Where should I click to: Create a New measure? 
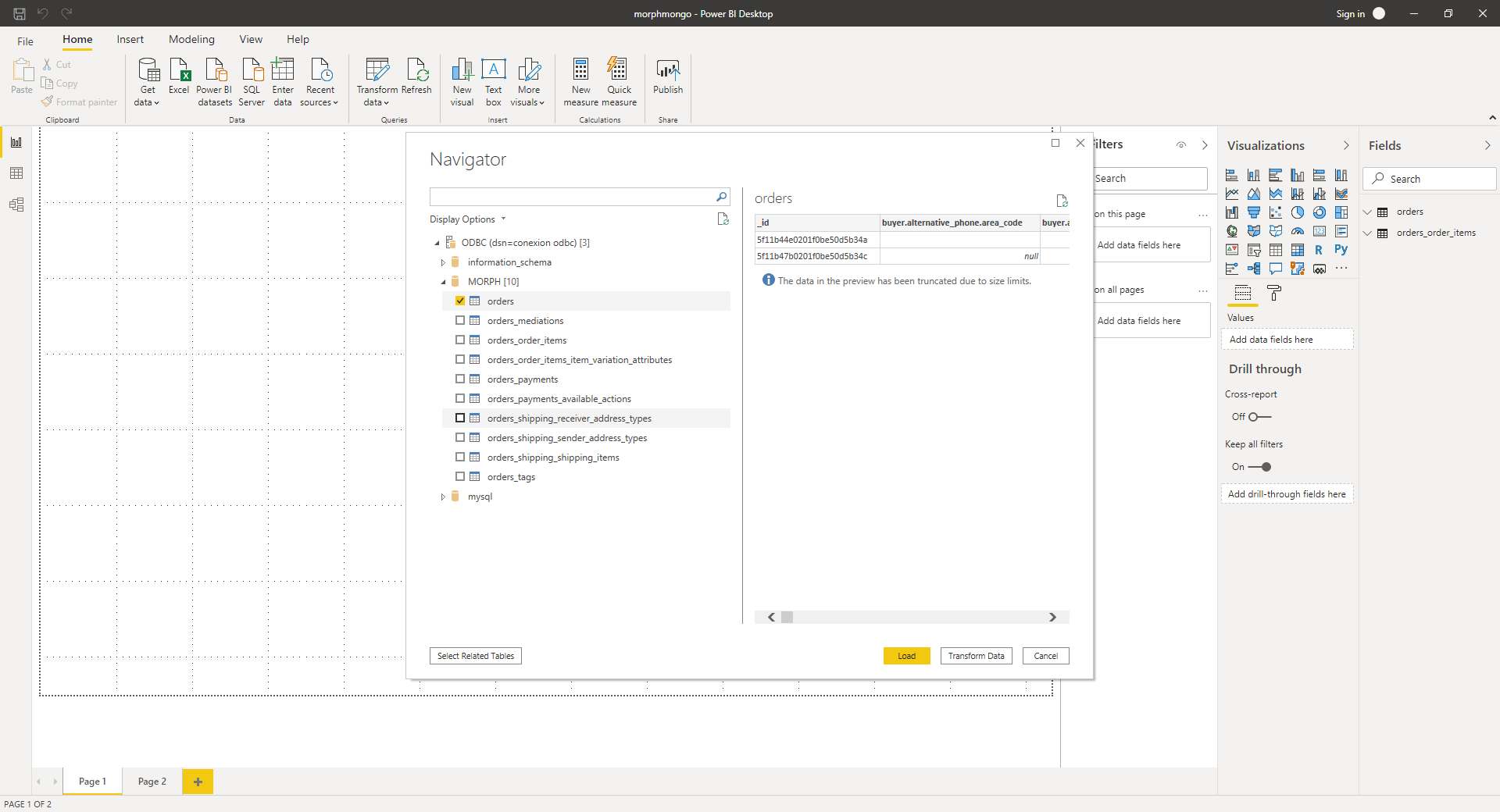[580, 82]
